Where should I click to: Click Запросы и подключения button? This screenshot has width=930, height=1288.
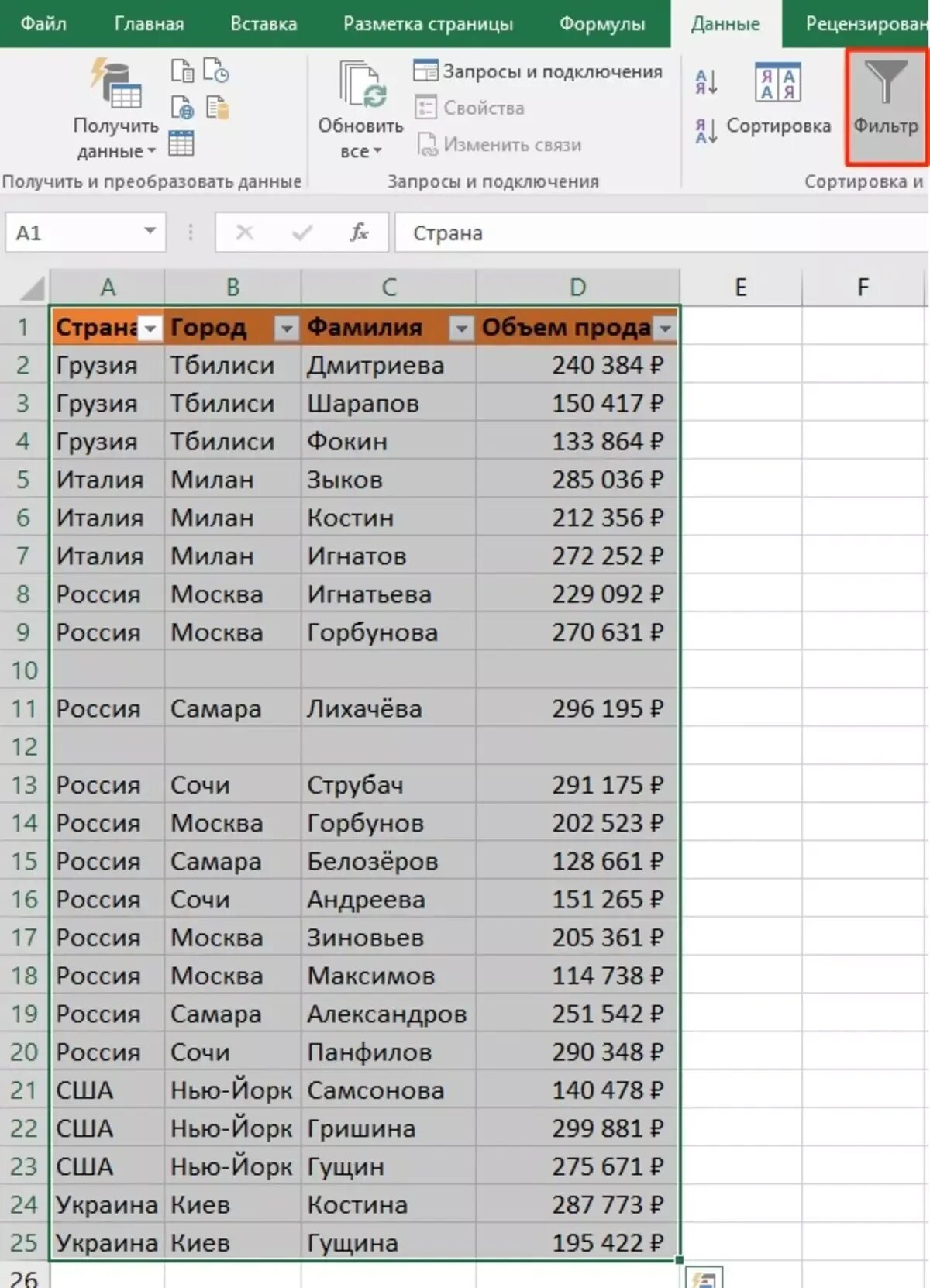click(538, 71)
